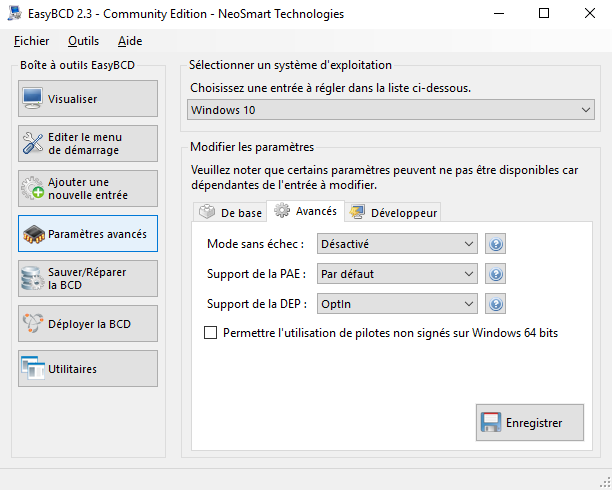612x490 pixels.
Task: Switch to the De base tab
Action: 230,212
